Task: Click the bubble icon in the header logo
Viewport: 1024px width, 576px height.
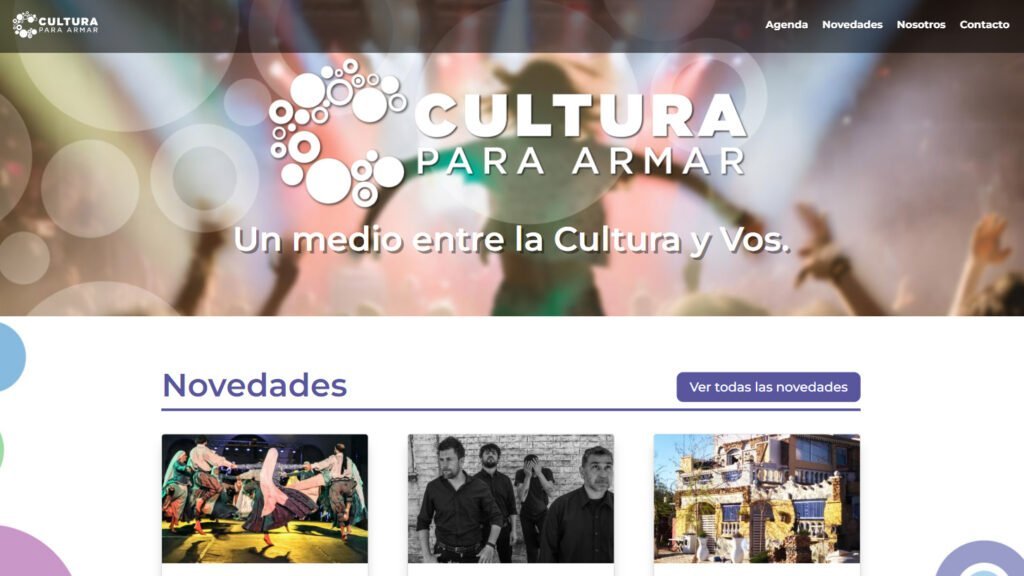Action: pyautogui.click(x=24, y=25)
